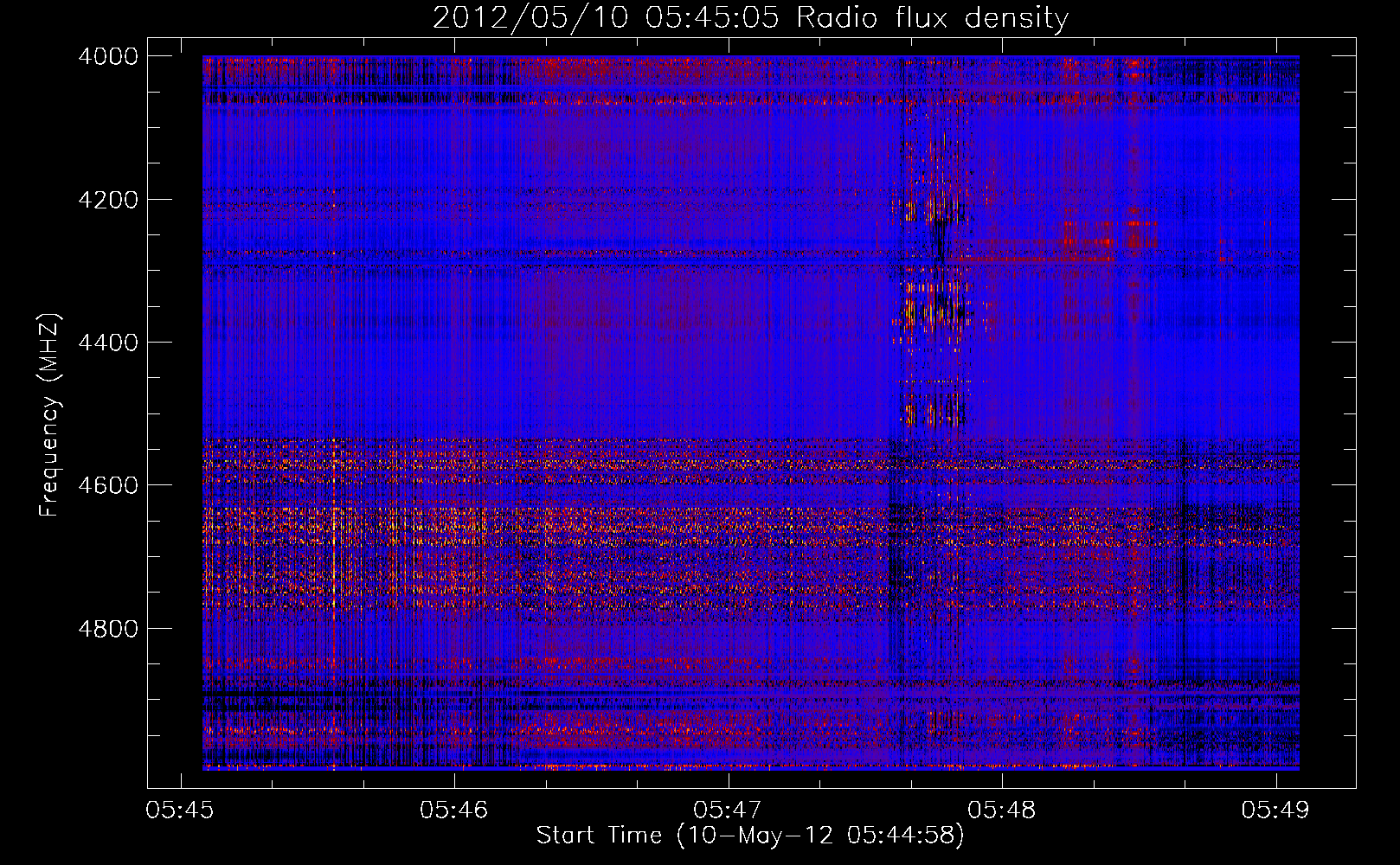Select the 4200 frequency axis label
This screenshot has height=865, width=1400.
click(108, 200)
